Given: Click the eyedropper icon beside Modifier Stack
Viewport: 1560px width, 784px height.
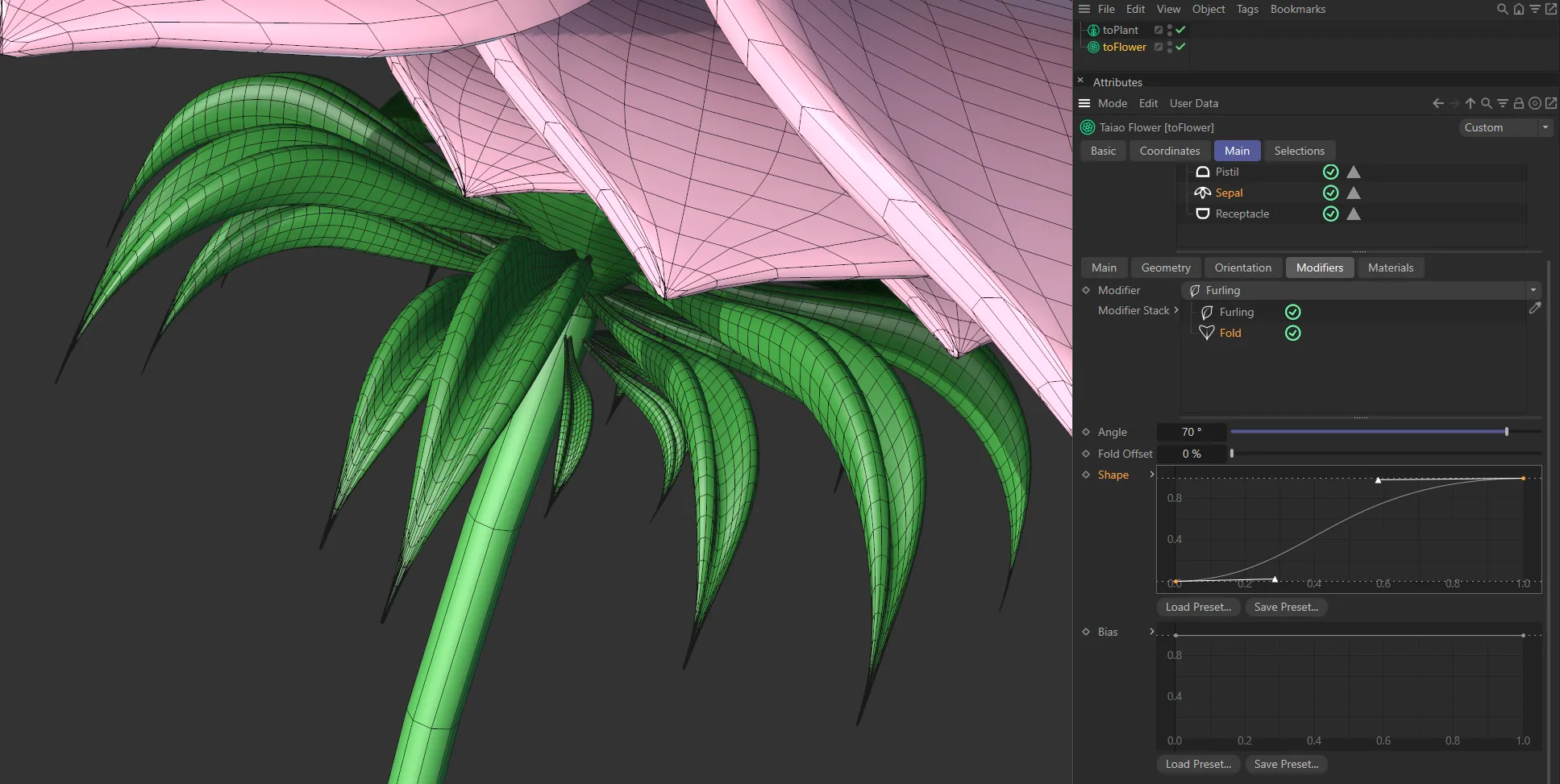Looking at the screenshot, I should pyautogui.click(x=1537, y=309).
